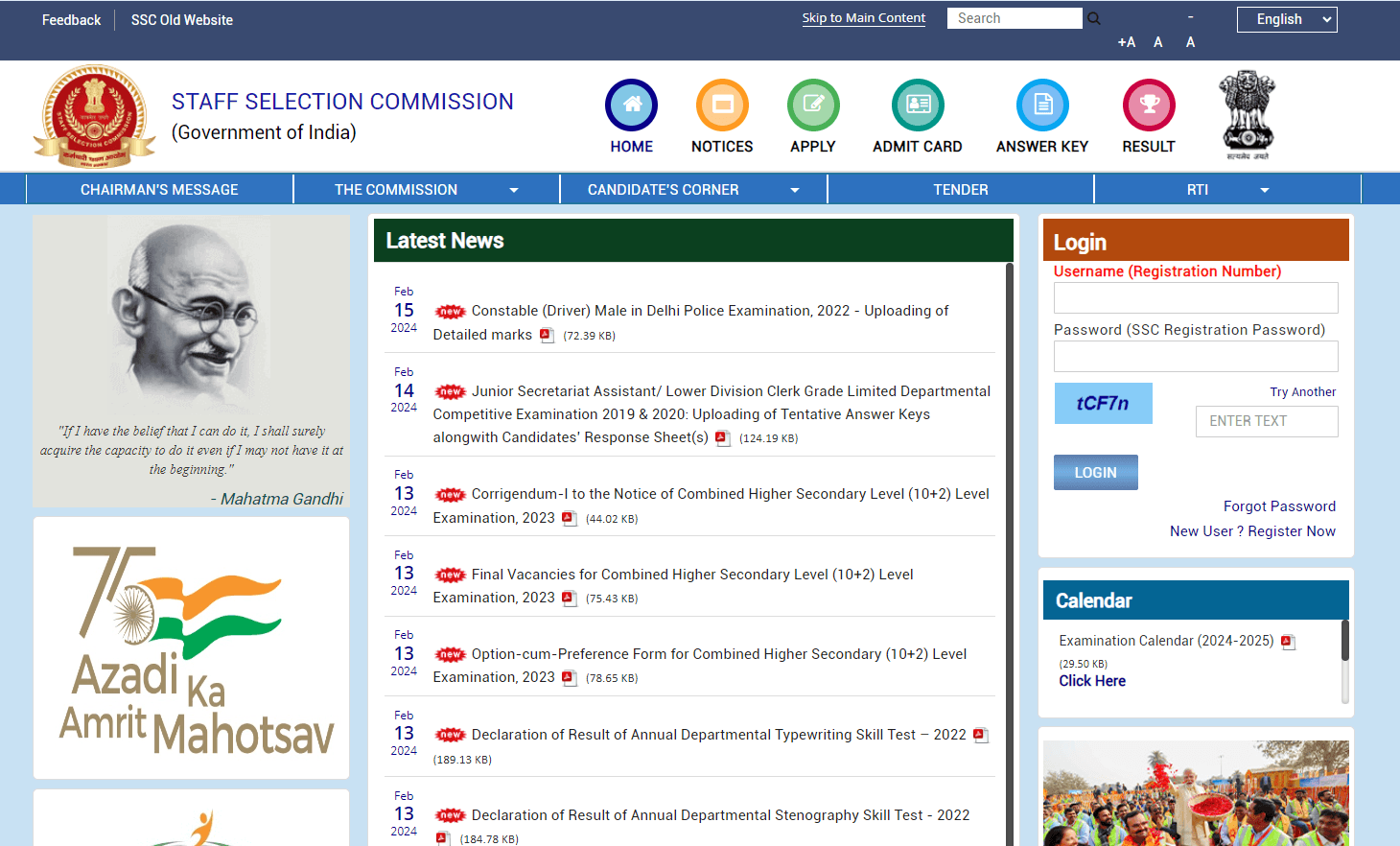The image size is (1400, 846).
Task: Click the Forgot Password link
Action: pyautogui.click(x=1279, y=506)
